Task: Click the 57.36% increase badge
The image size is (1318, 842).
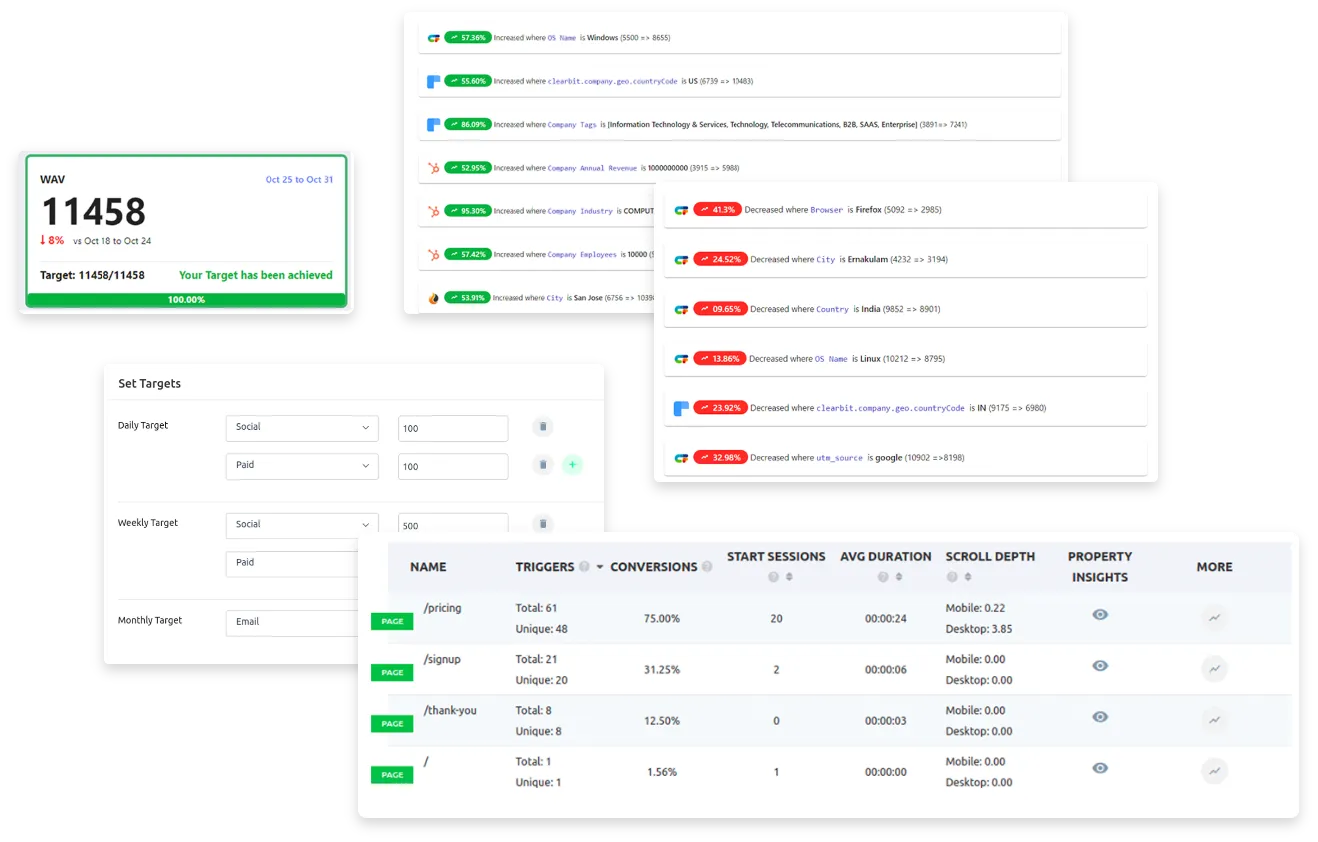Action: pyautogui.click(x=467, y=38)
